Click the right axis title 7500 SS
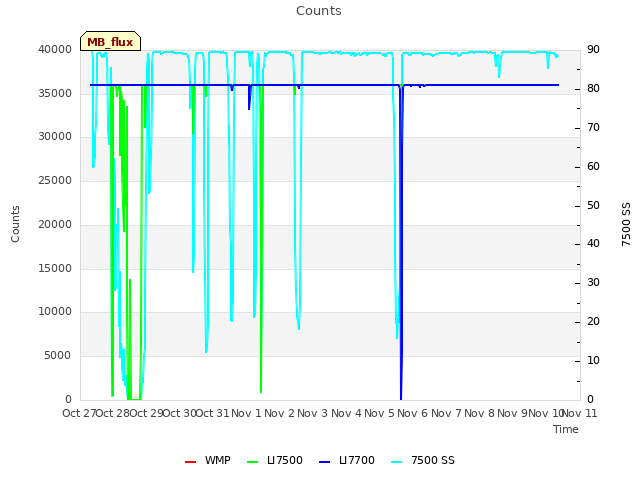 (626, 224)
